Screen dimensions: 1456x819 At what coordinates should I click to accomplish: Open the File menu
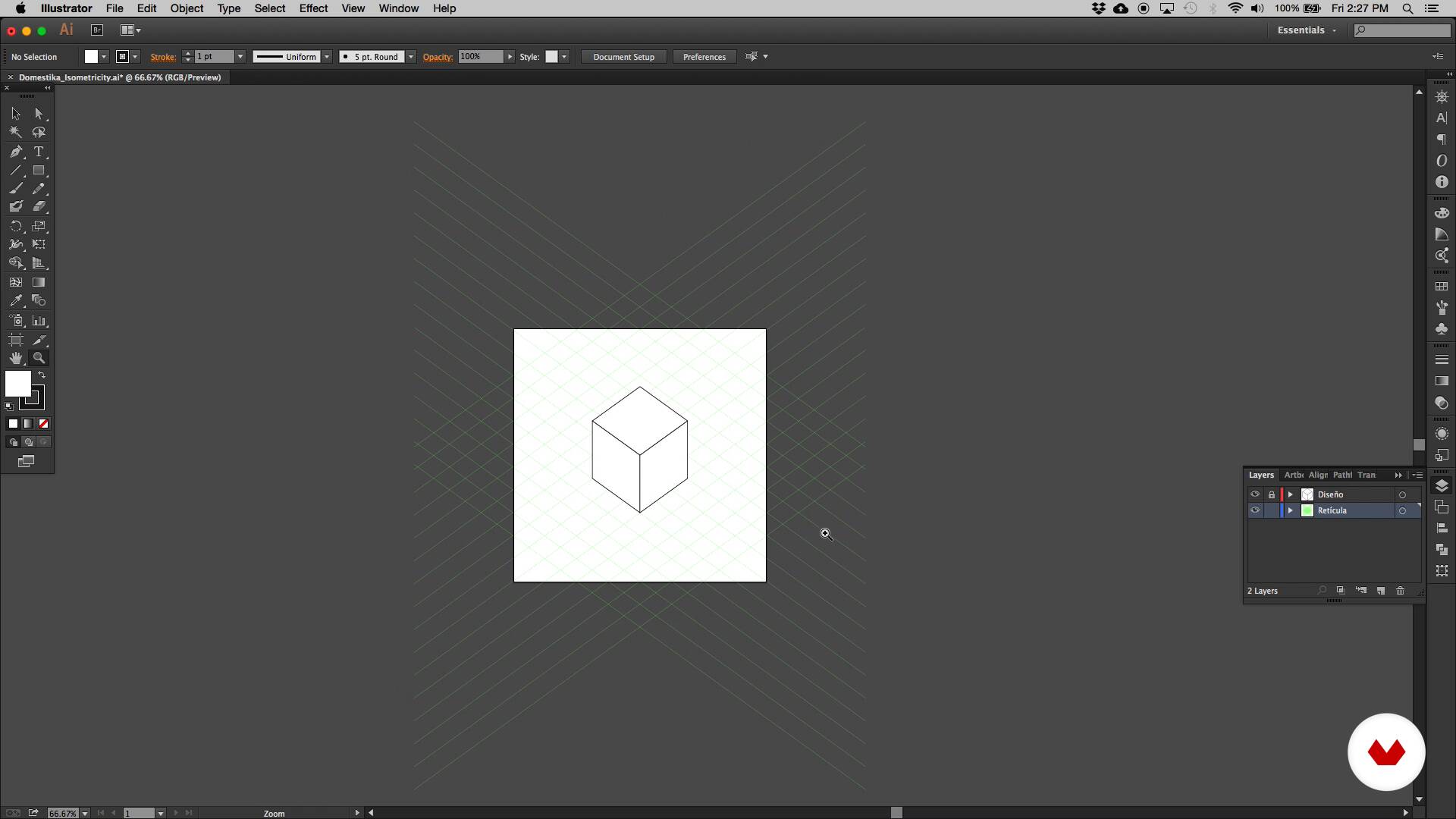(x=115, y=8)
